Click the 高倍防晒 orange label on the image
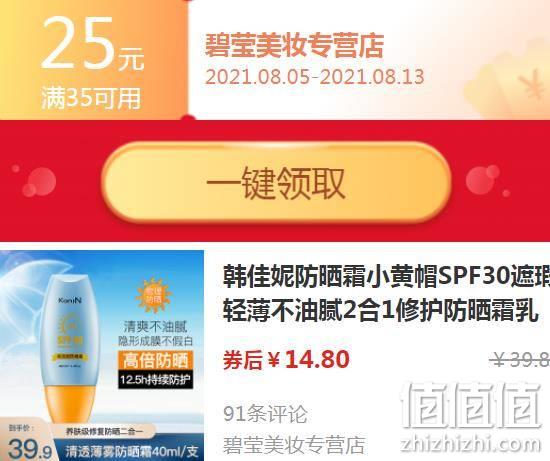 [155, 360]
